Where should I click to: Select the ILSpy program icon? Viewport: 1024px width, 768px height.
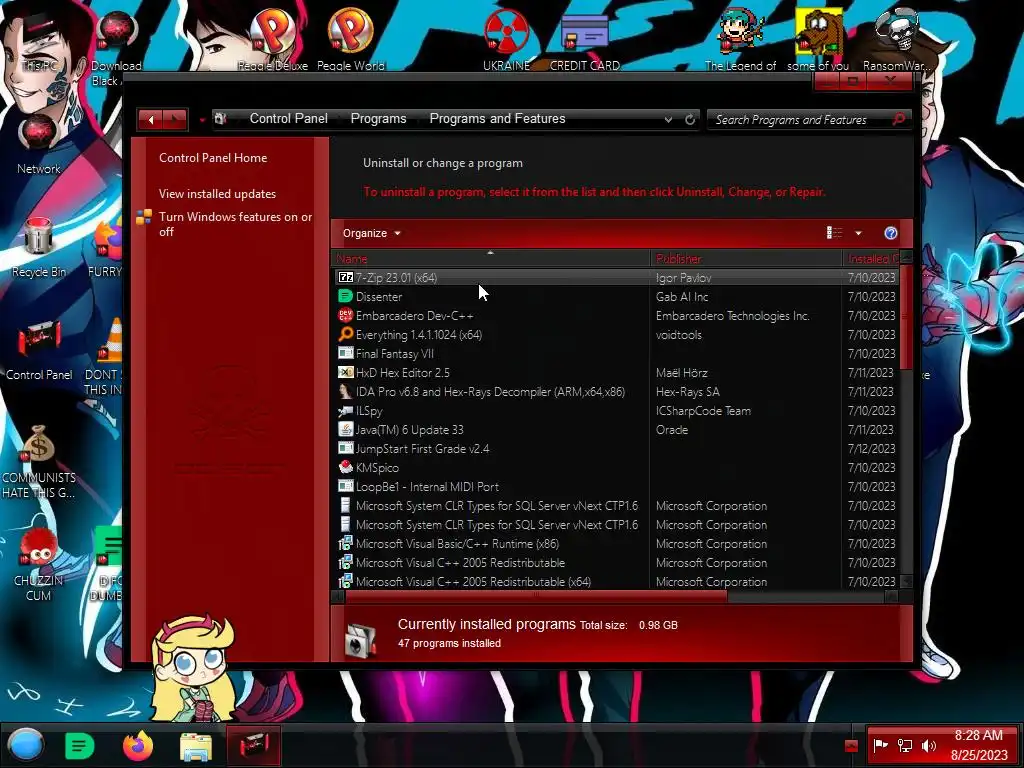click(345, 411)
